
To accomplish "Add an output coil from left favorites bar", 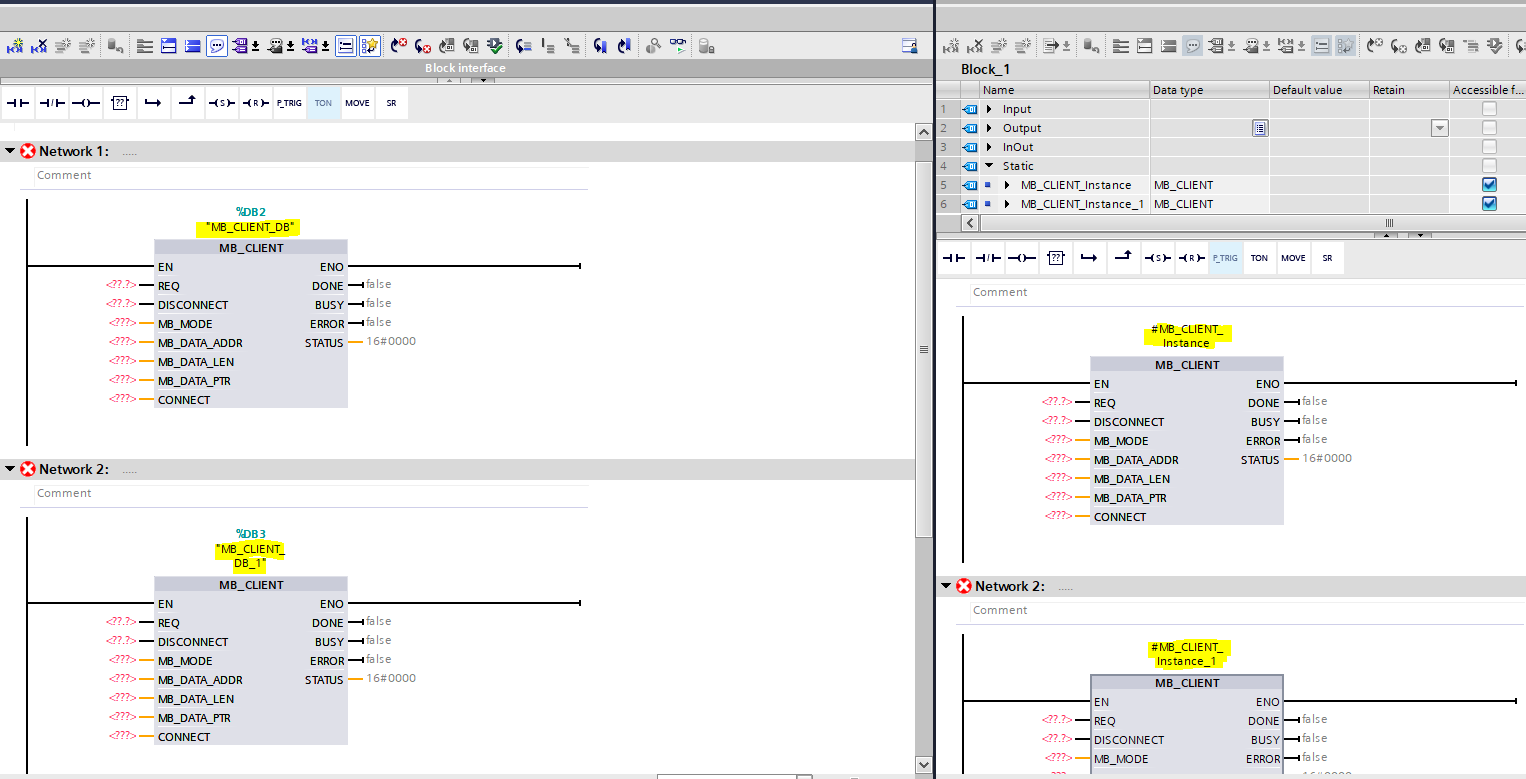I will 86,103.
